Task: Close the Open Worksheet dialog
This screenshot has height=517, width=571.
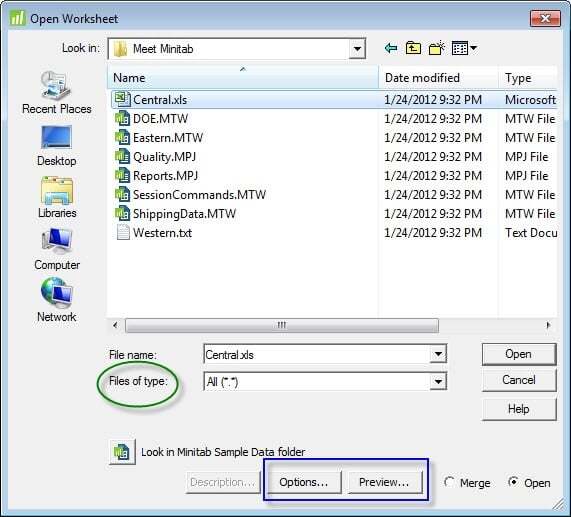Action: pyautogui.click(x=545, y=18)
